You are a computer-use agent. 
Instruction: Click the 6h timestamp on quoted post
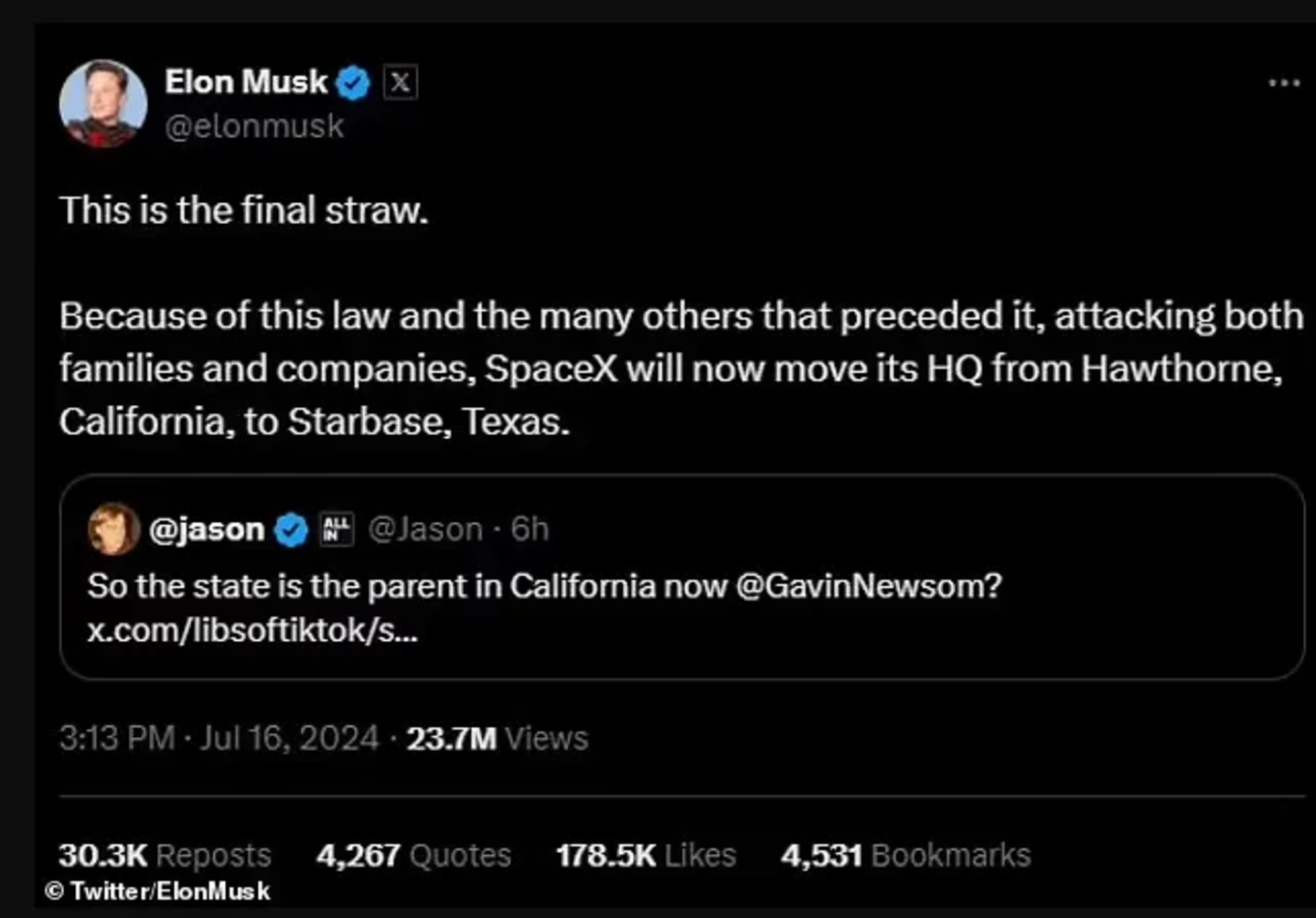coord(530,529)
